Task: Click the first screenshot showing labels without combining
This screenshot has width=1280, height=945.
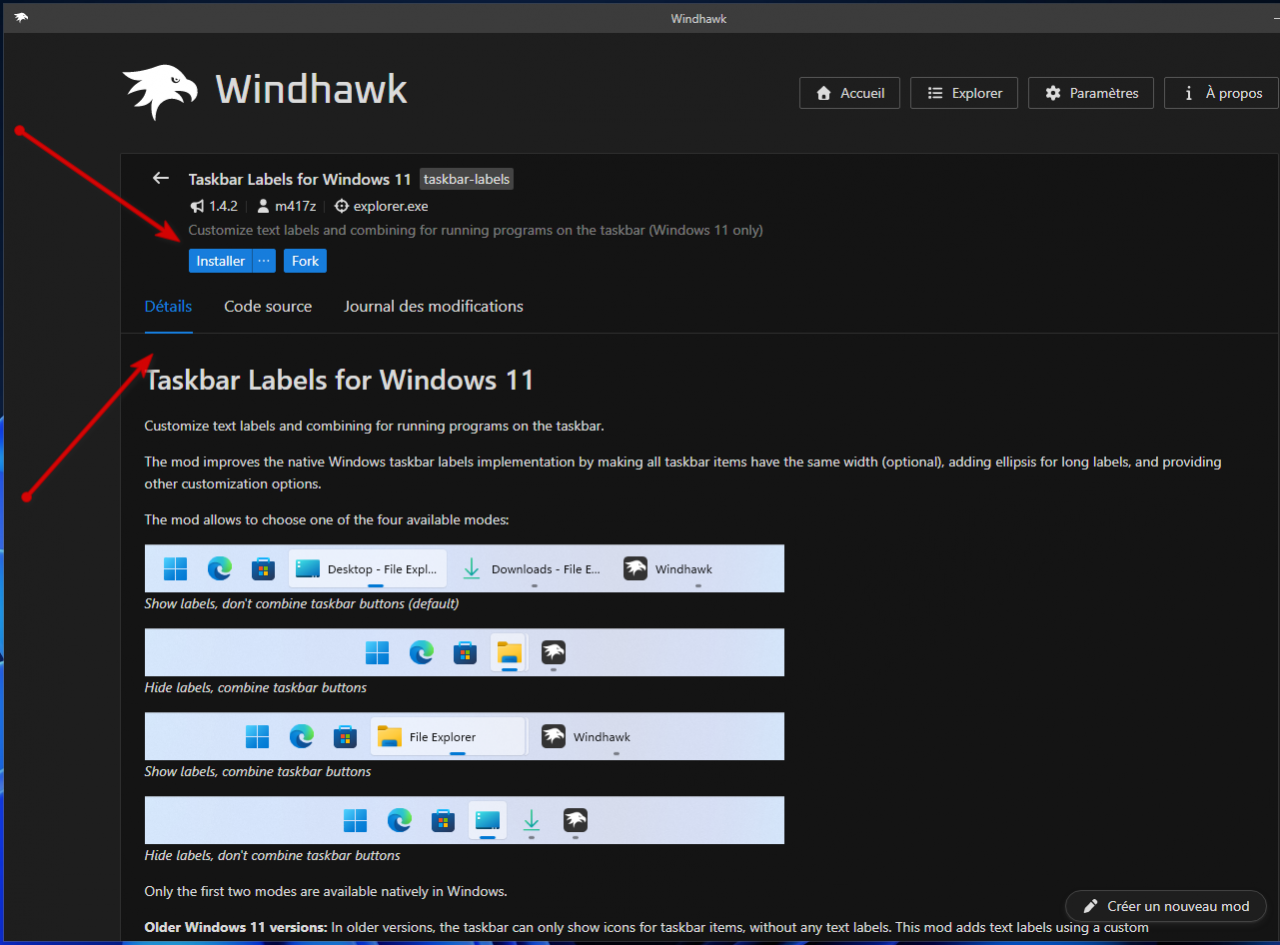Action: click(x=464, y=568)
